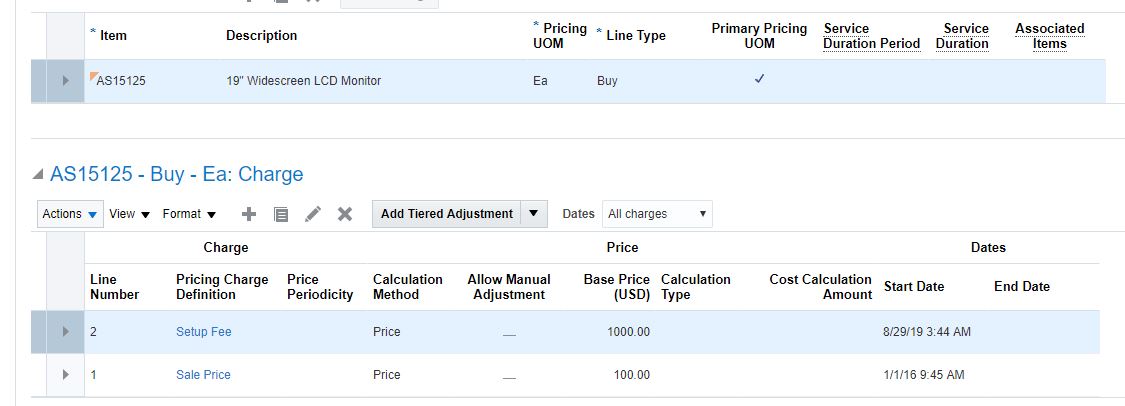Viewport: 1125px width, 406px height.
Task: Click the Allow Manual Adjustment column header
Action: (x=509, y=287)
